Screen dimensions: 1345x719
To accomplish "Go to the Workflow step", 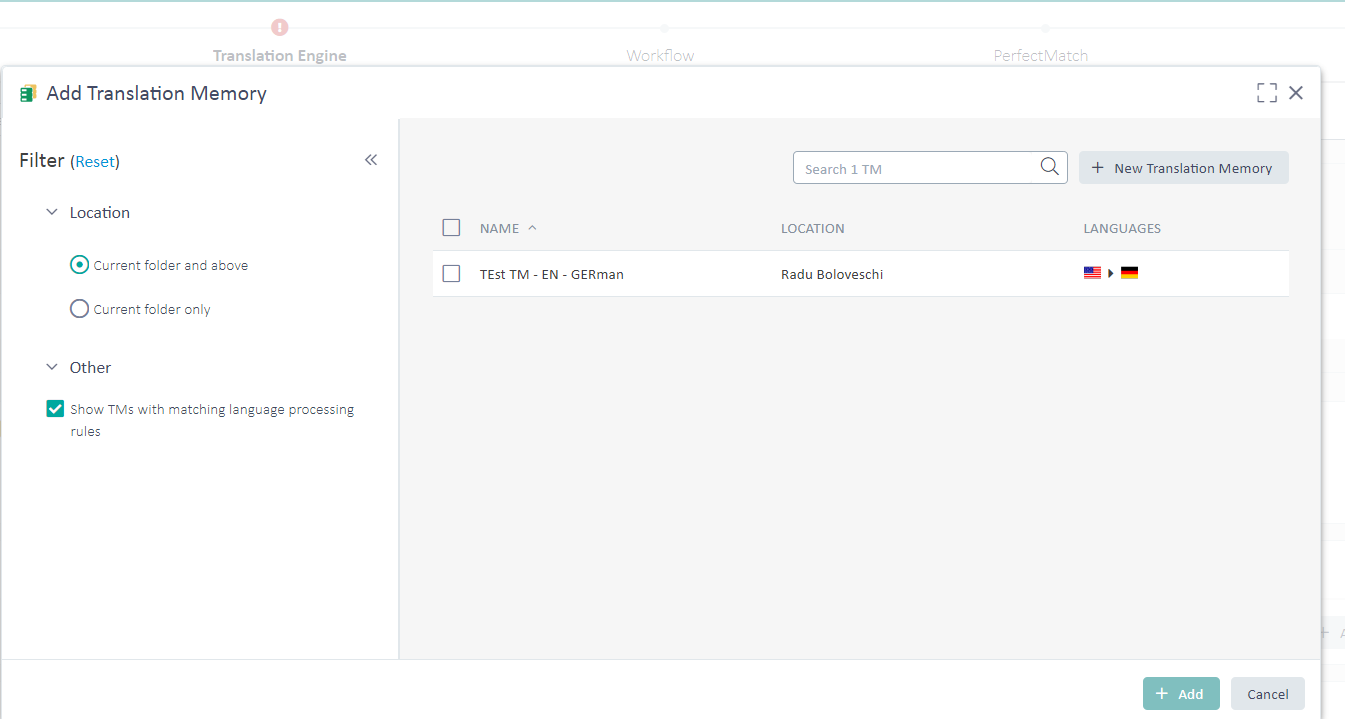I will (660, 55).
